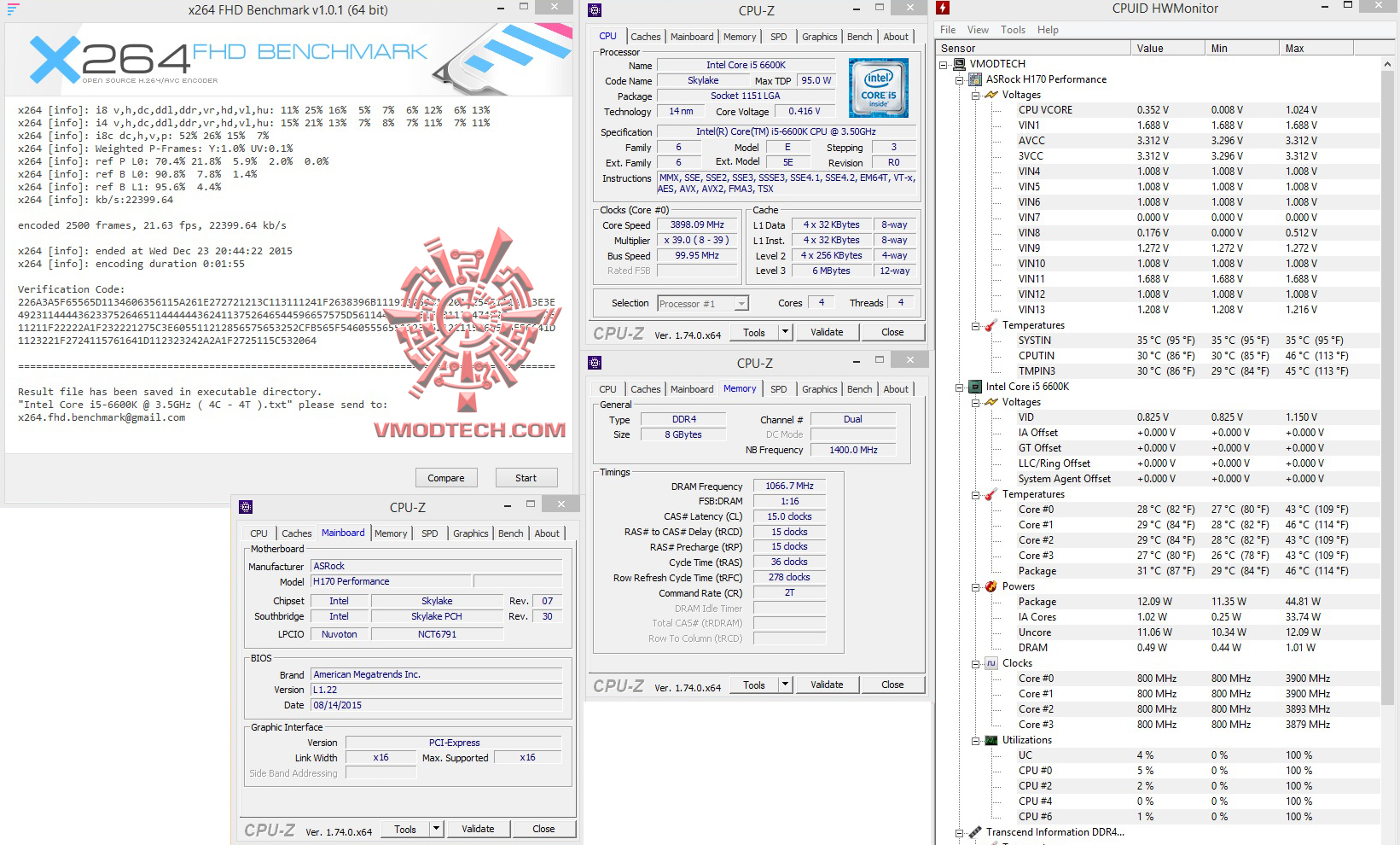Click Close in the Memory-tab CPU-Z window

[x=892, y=685]
